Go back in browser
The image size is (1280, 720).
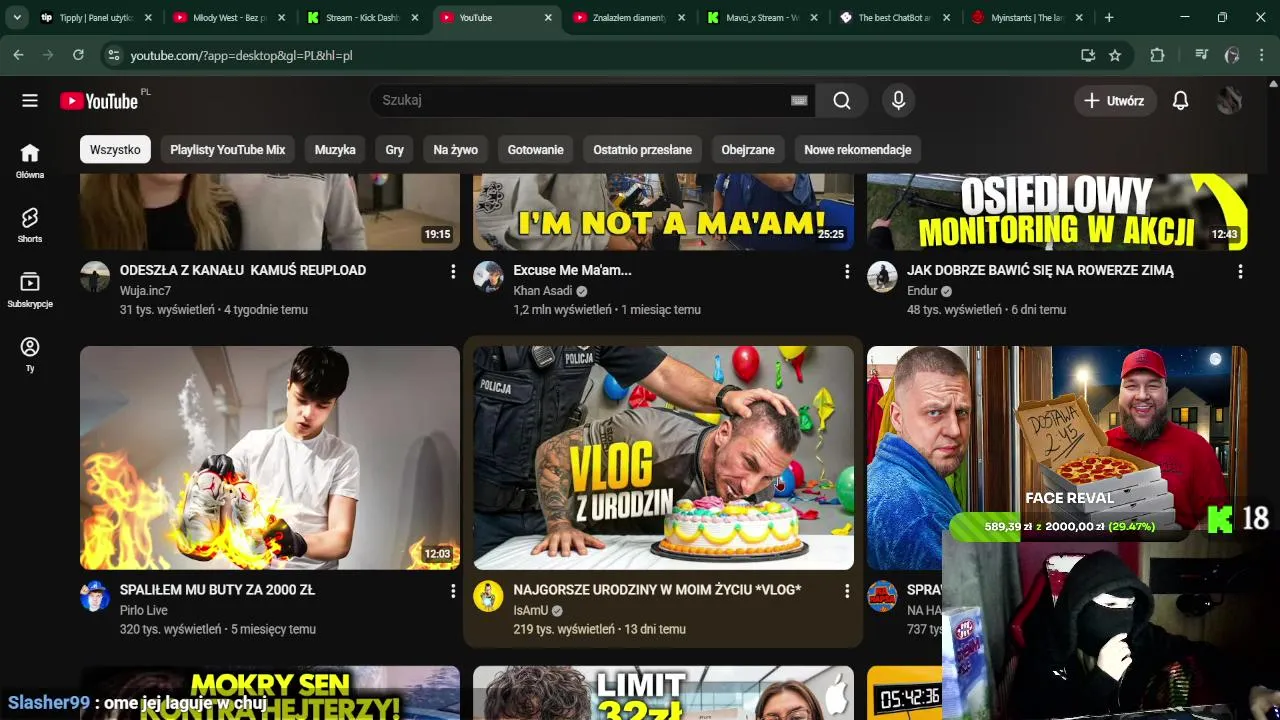pyautogui.click(x=18, y=55)
